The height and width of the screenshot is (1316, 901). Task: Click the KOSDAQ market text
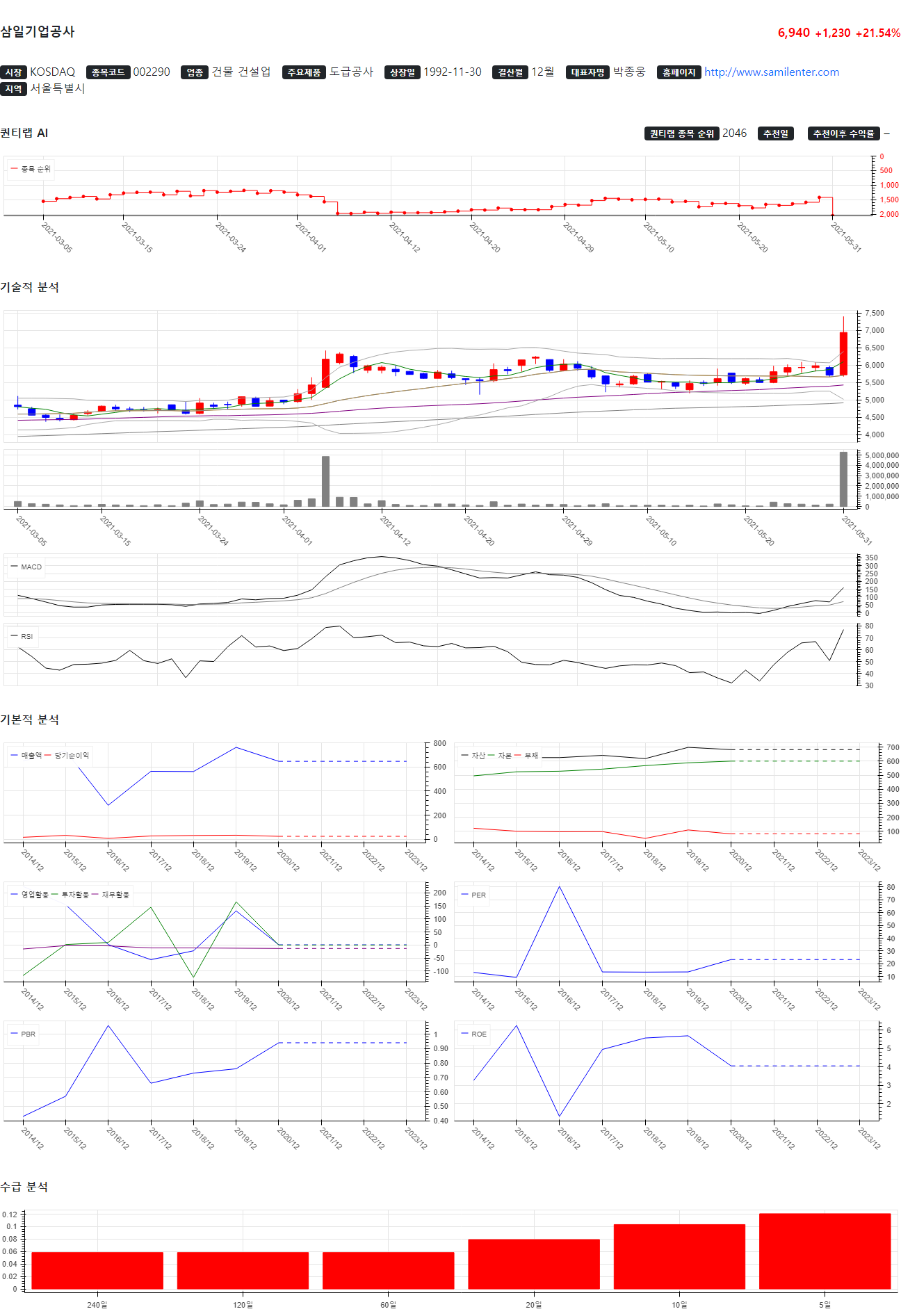point(53,72)
